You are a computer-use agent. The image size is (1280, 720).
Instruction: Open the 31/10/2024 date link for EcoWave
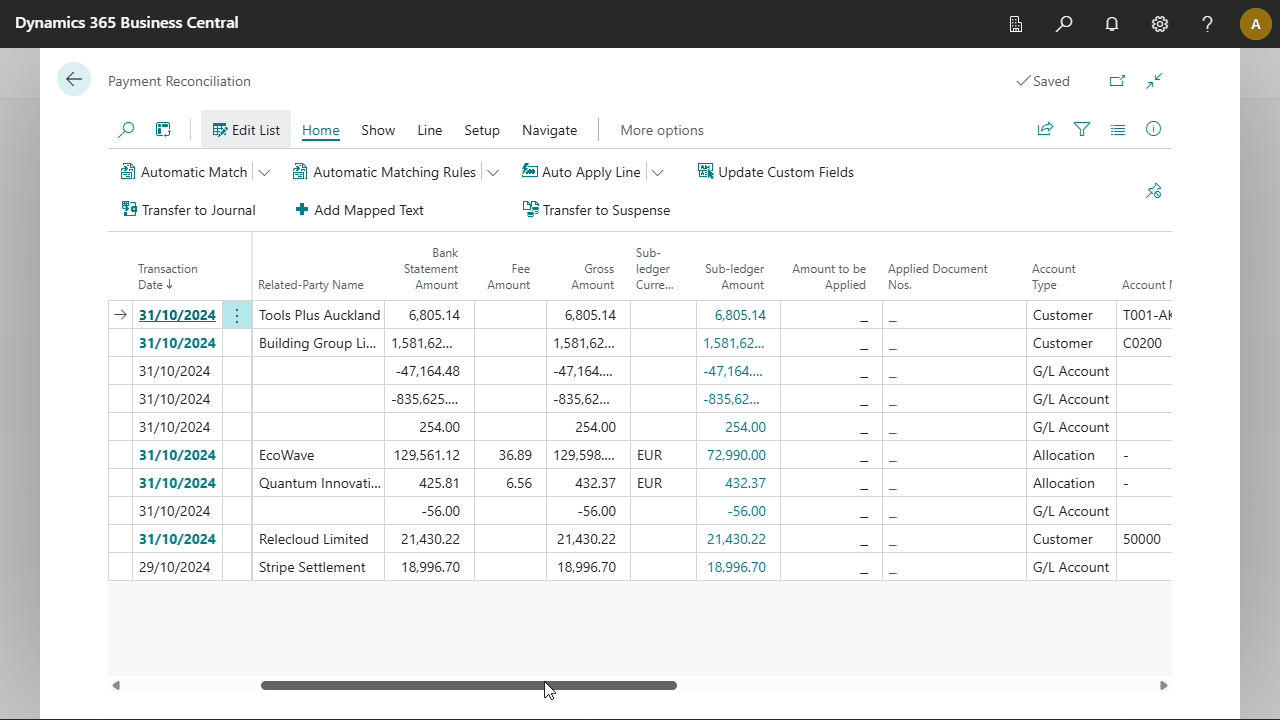(x=177, y=455)
